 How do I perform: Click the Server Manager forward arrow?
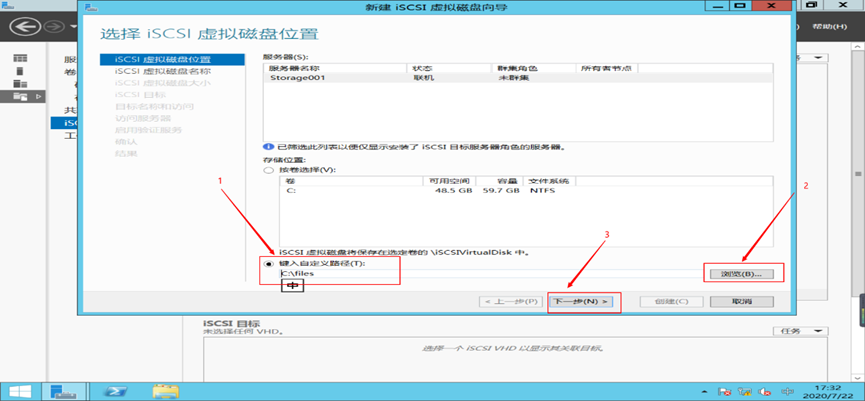click(55, 26)
